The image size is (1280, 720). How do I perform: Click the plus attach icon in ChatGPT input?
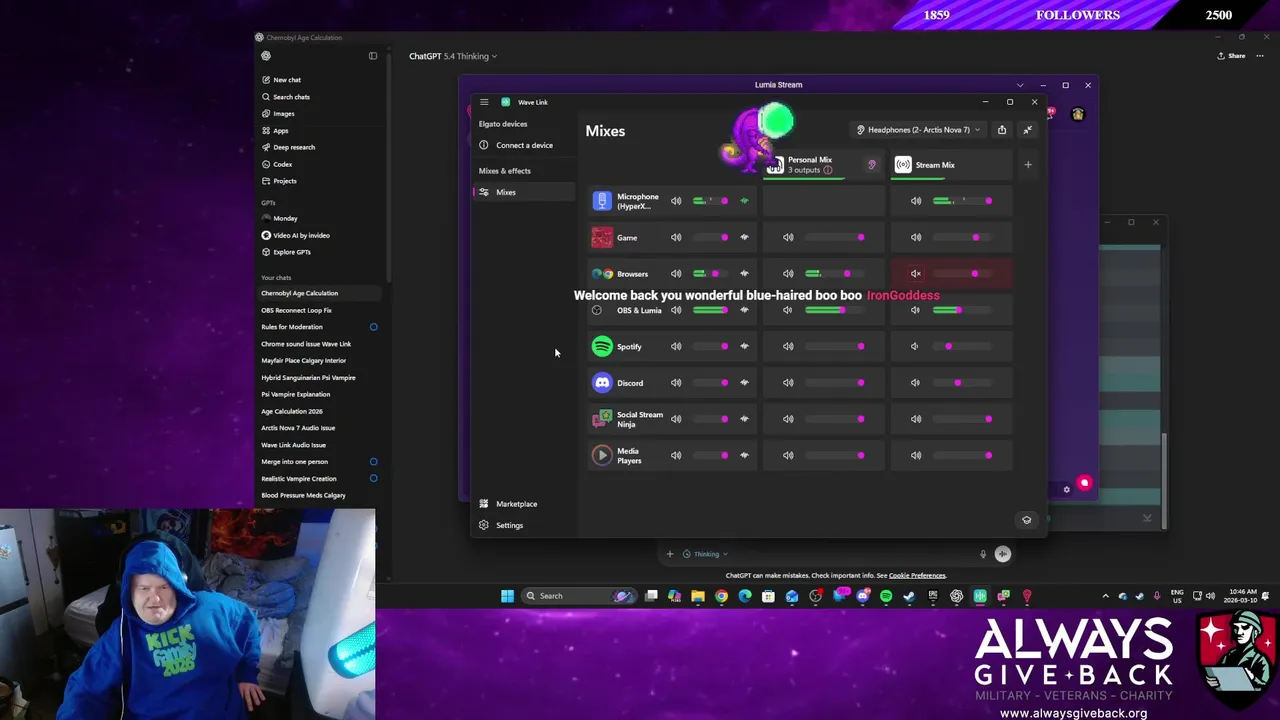(x=670, y=554)
